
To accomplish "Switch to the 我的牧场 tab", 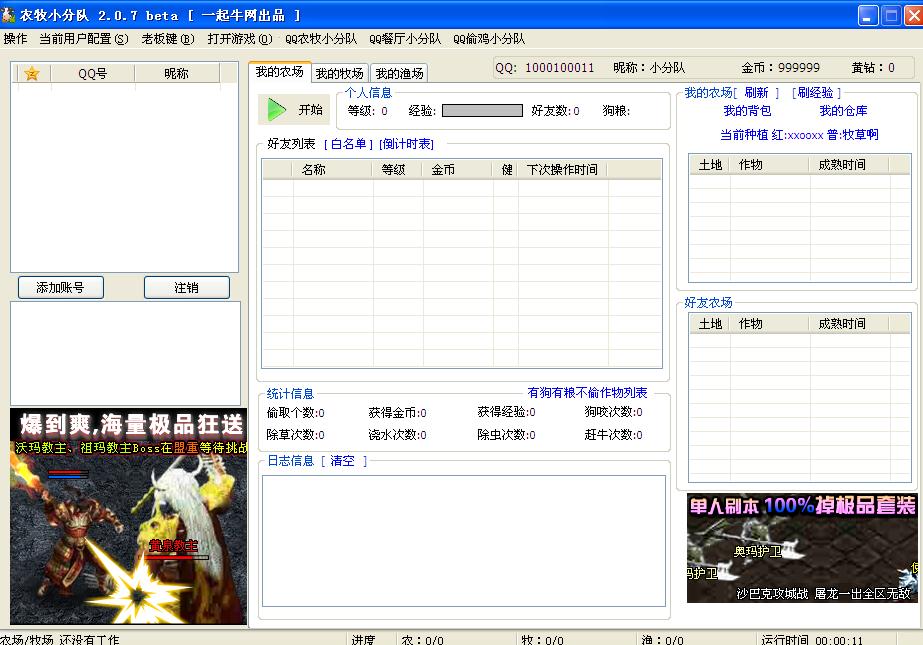I will pyautogui.click(x=340, y=74).
